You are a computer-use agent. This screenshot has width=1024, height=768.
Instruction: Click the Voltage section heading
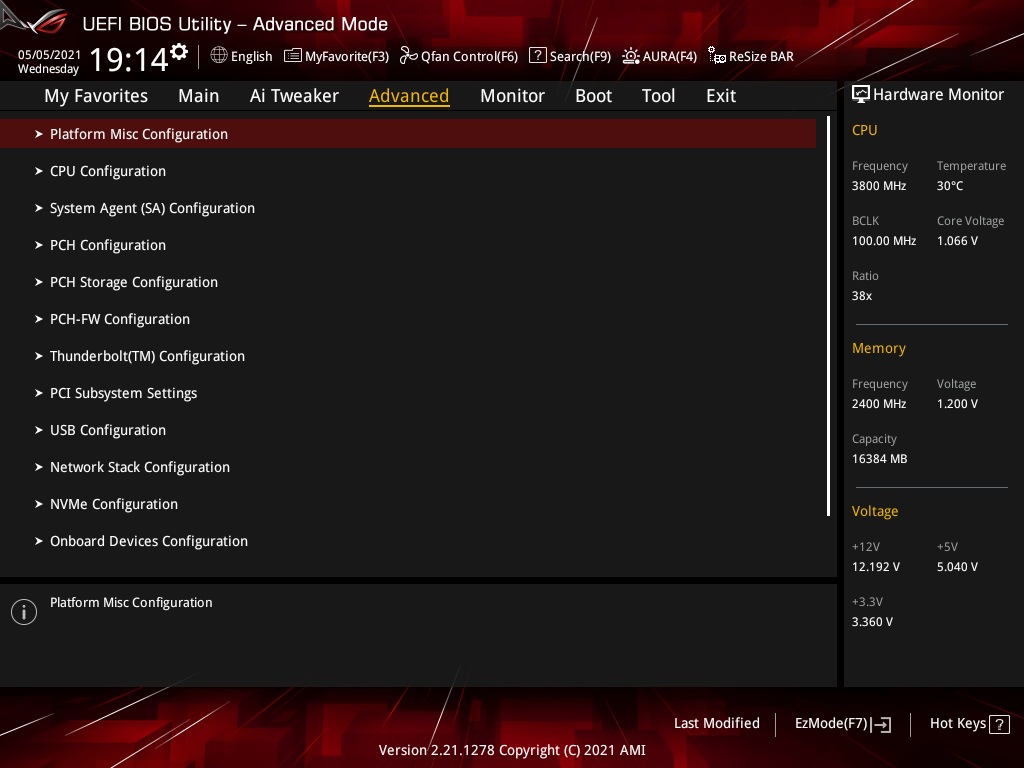874,511
